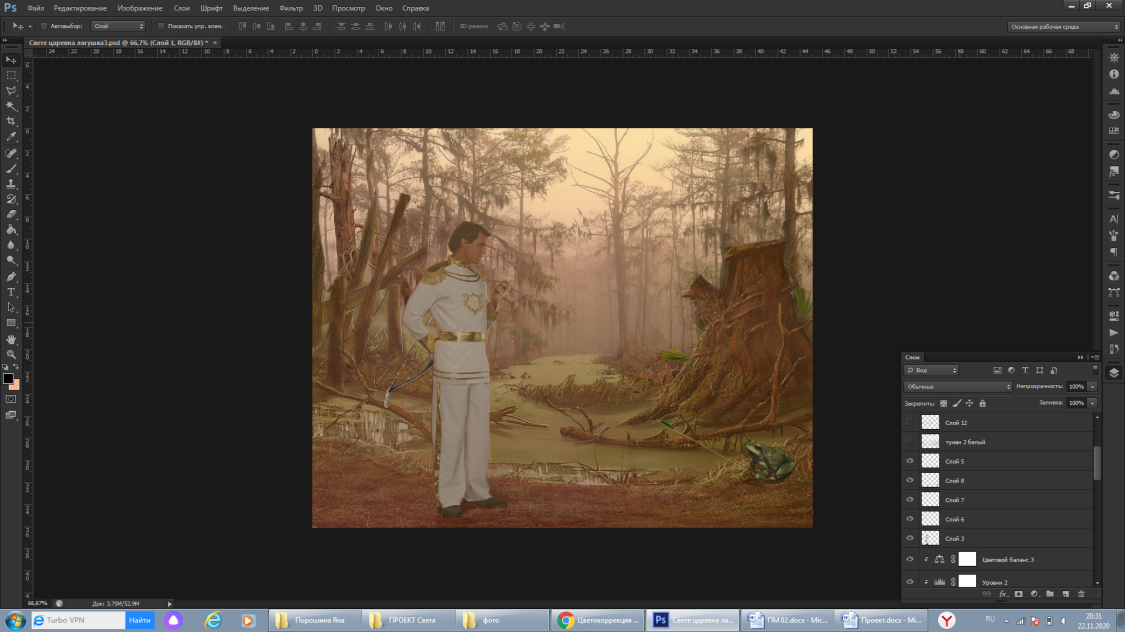Screen dimensions: 1125x632
Task: Select the Healing Brush tool
Action: [11, 153]
